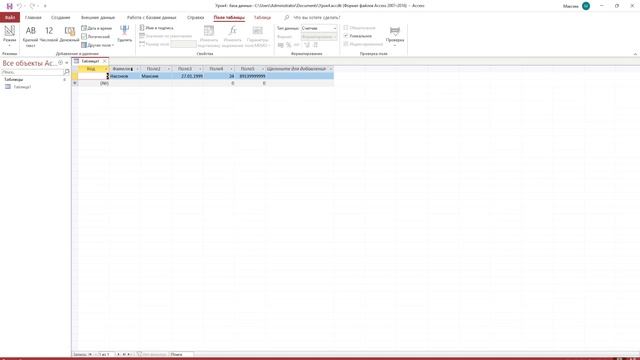Select the Максим cell

[156, 76]
